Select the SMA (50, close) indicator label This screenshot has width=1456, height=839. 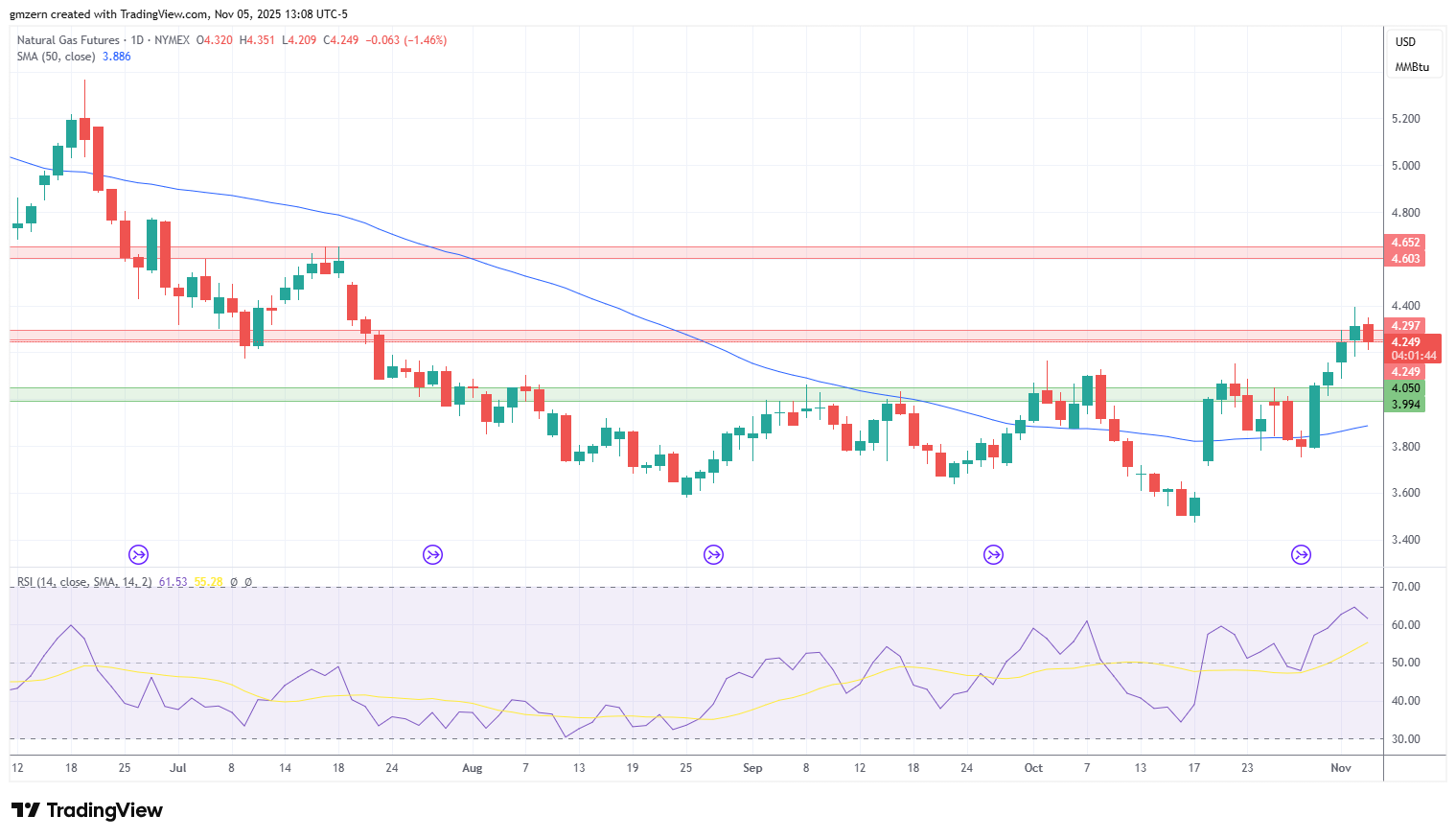click(x=56, y=57)
